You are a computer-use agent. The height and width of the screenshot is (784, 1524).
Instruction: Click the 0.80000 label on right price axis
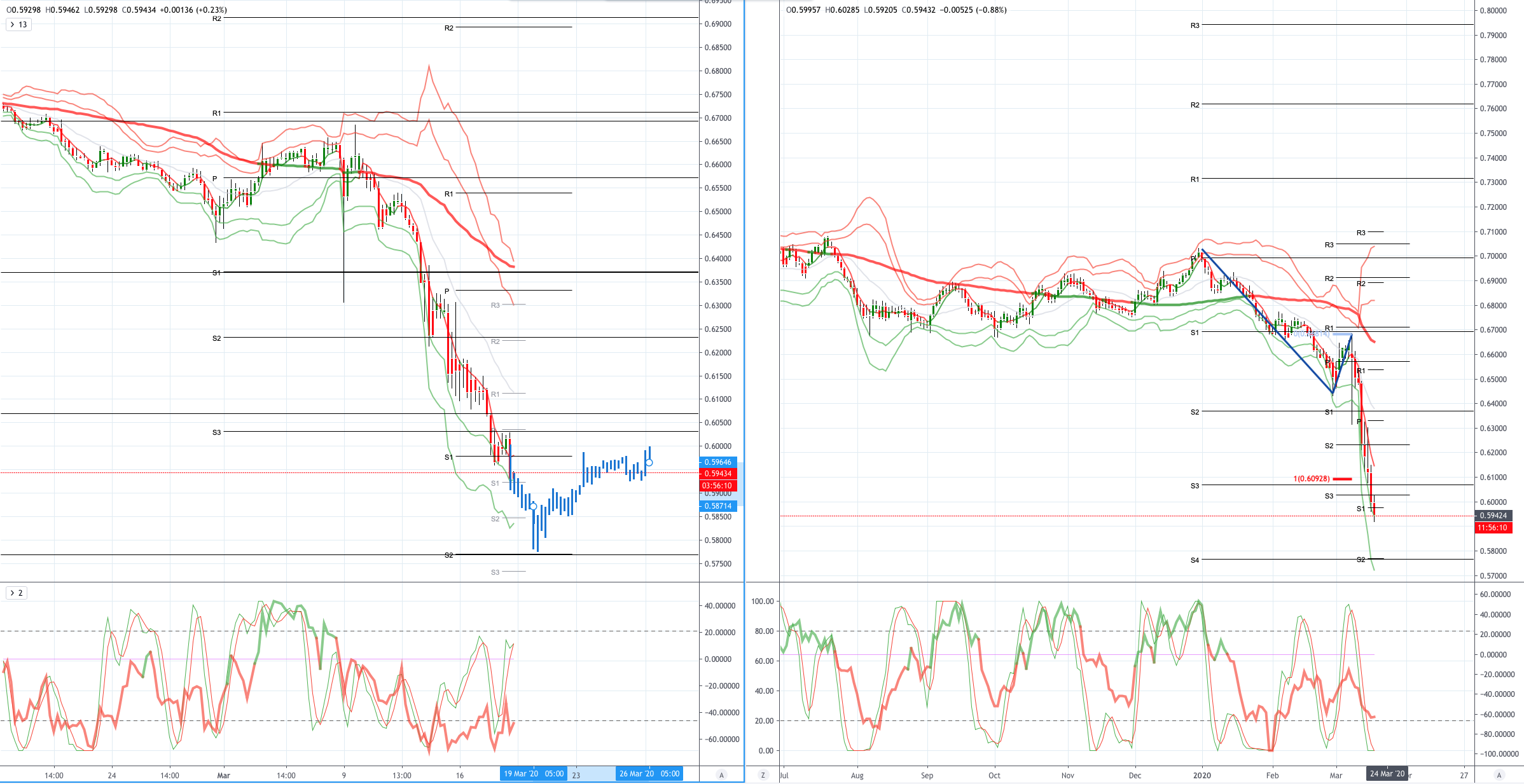point(1493,10)
